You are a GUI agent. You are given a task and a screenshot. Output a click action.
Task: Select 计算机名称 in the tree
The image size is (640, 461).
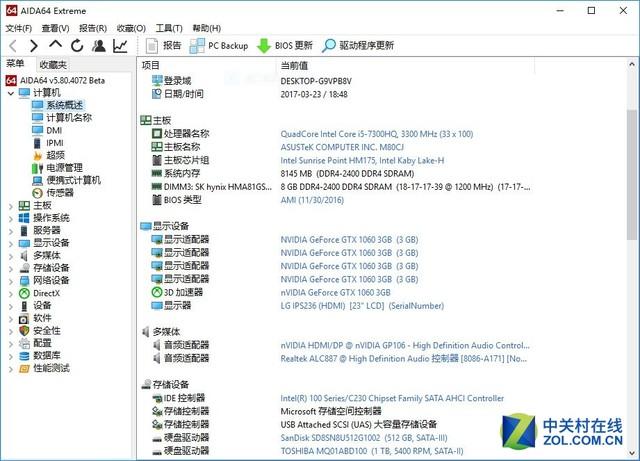[x=69, y=118]
